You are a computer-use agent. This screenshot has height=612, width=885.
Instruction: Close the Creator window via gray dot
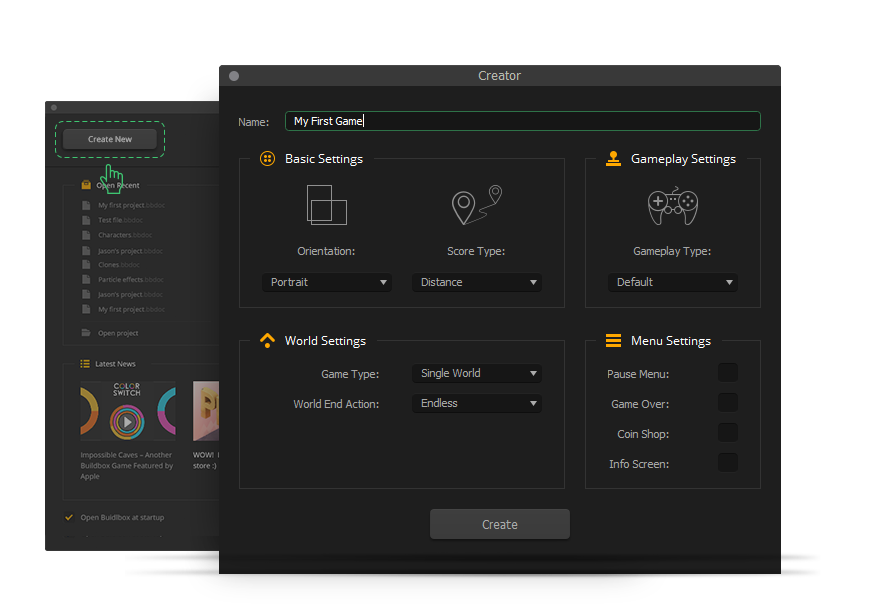234,76
